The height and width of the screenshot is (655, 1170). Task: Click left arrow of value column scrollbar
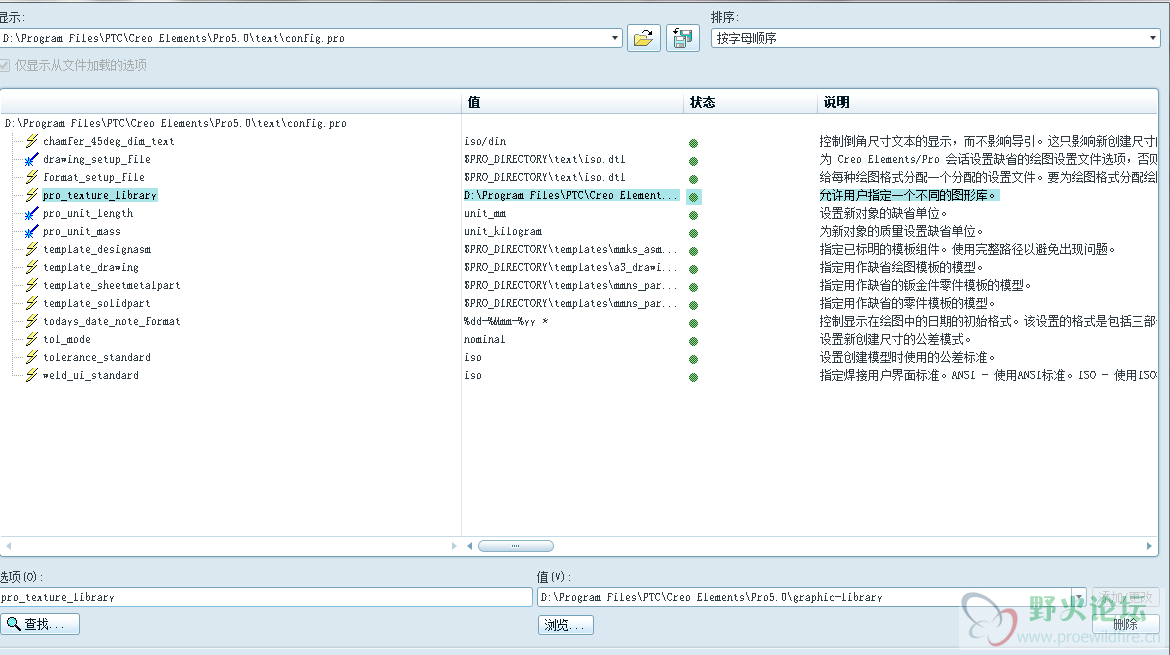(x=469, y=546)
